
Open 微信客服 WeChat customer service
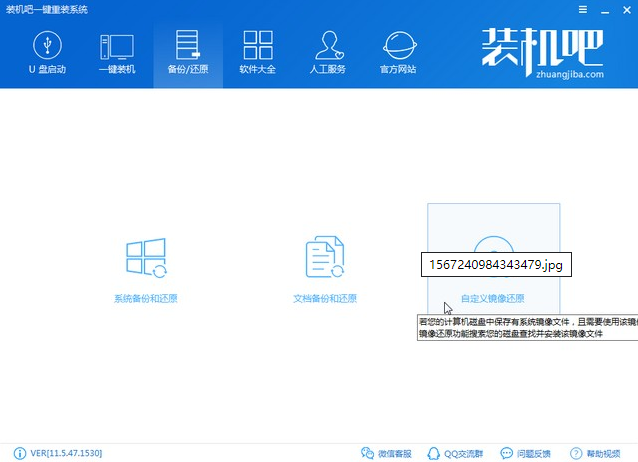(x=387, y=453)
